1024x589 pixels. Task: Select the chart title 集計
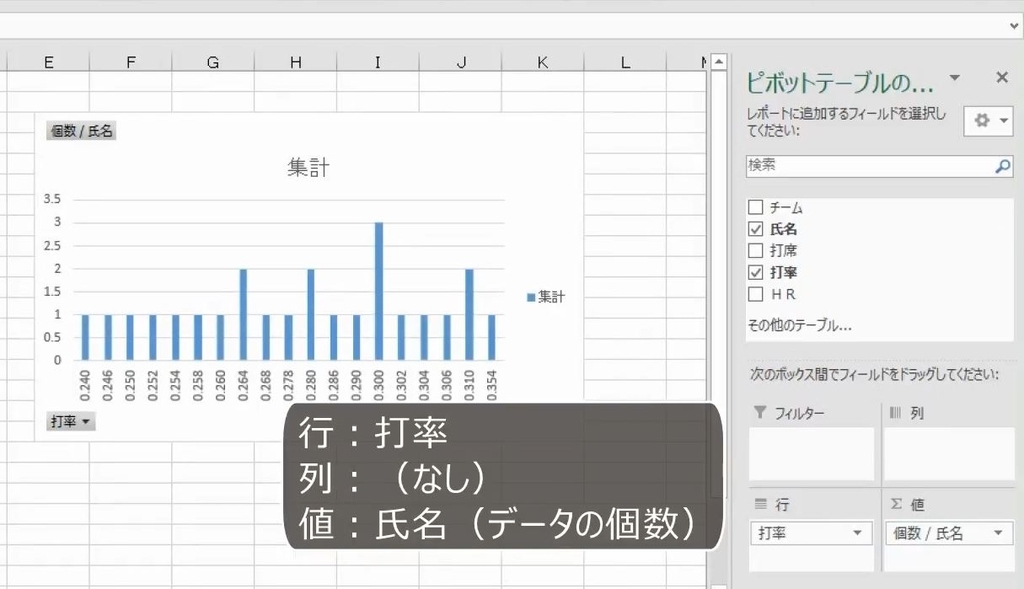tap(308, 168)
